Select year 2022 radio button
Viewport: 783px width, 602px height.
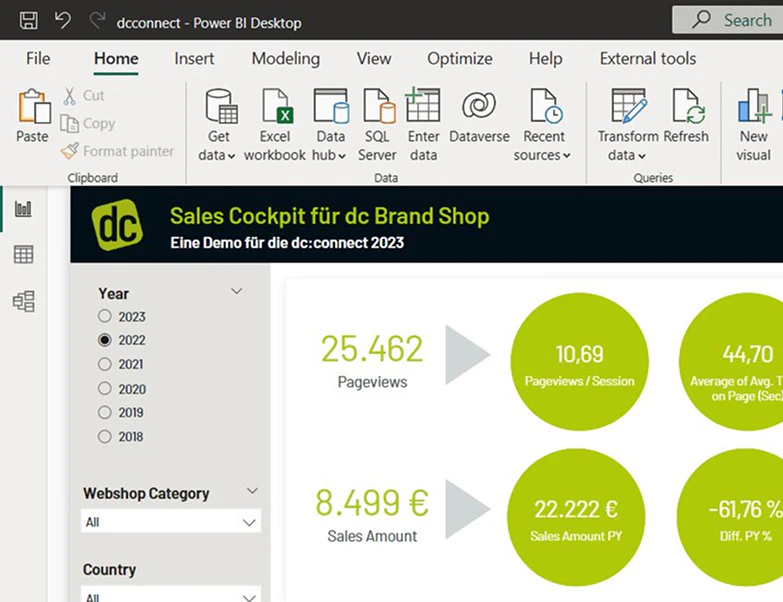click(104, 340)
